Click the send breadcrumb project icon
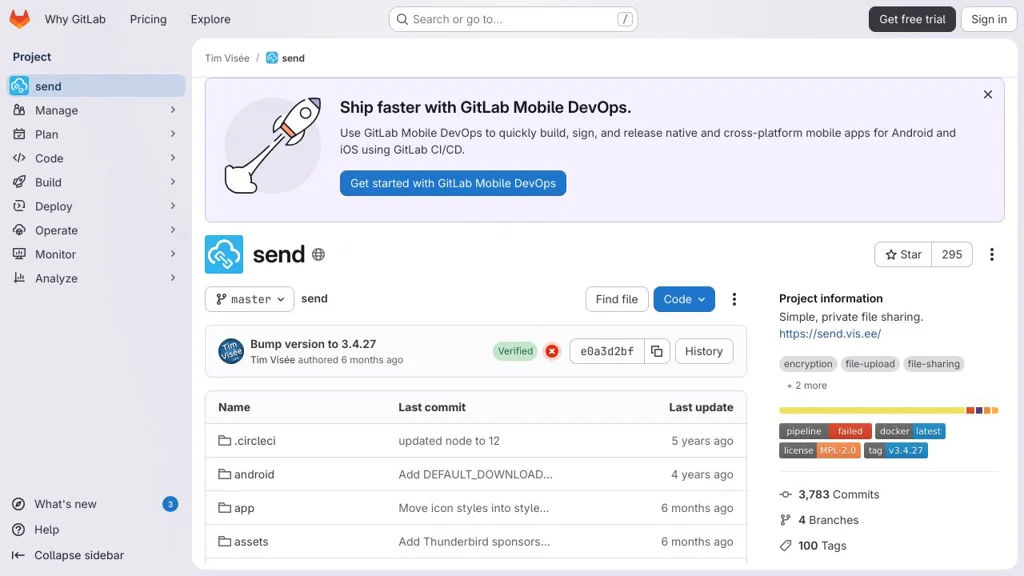This screenshot has width=1024, height=576. (x=272, y=57)
